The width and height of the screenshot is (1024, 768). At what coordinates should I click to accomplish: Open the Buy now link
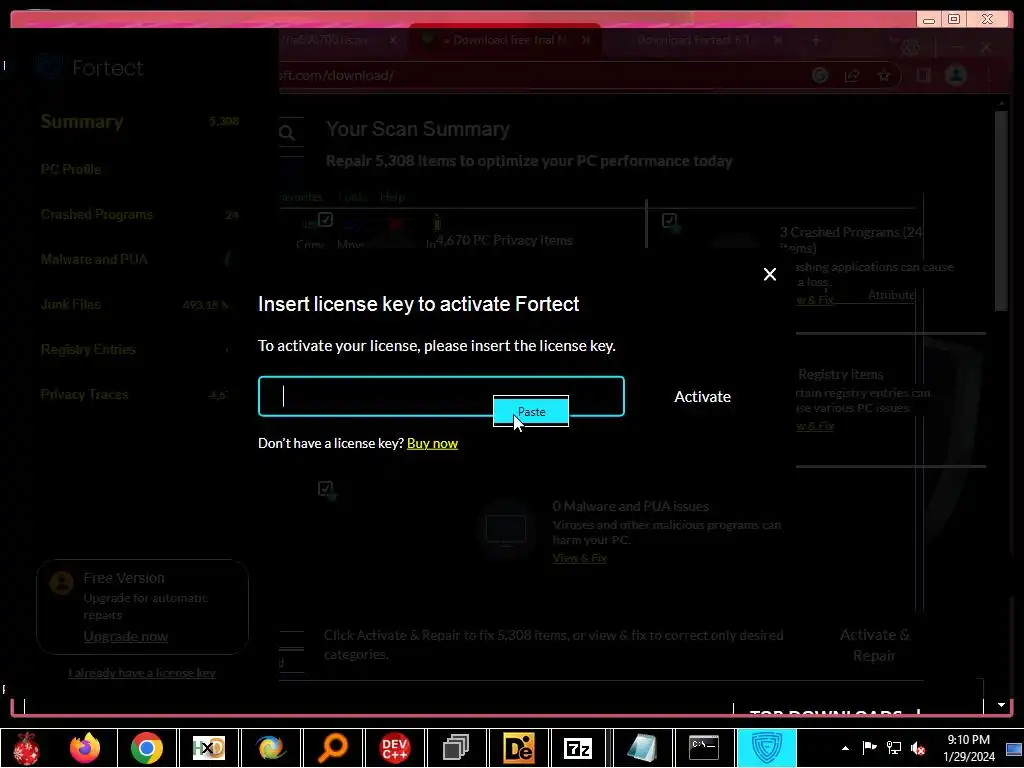pyautogui.click(x=432, y=443)
